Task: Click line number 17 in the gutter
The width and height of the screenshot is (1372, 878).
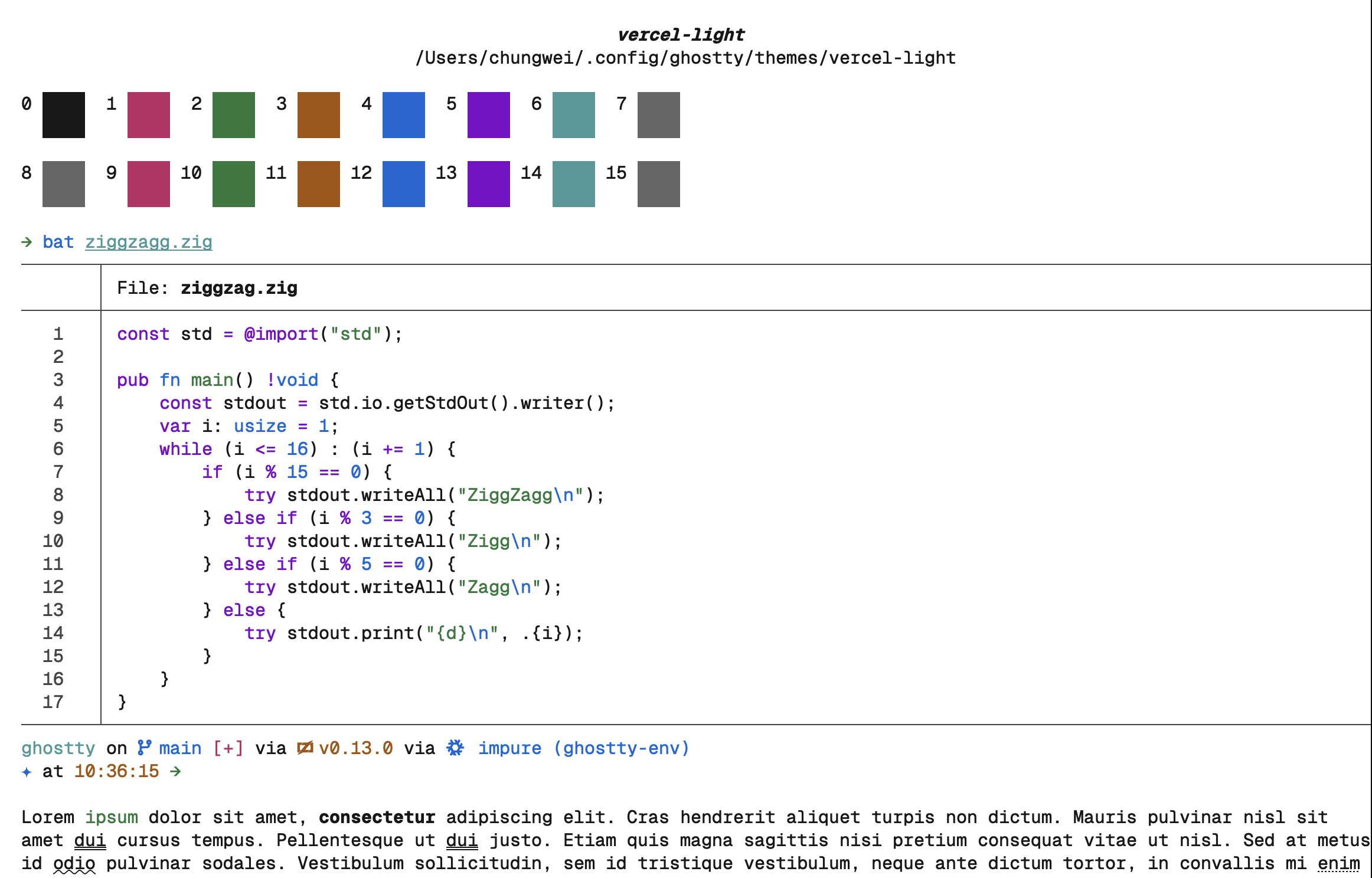Action: (53, 702)
